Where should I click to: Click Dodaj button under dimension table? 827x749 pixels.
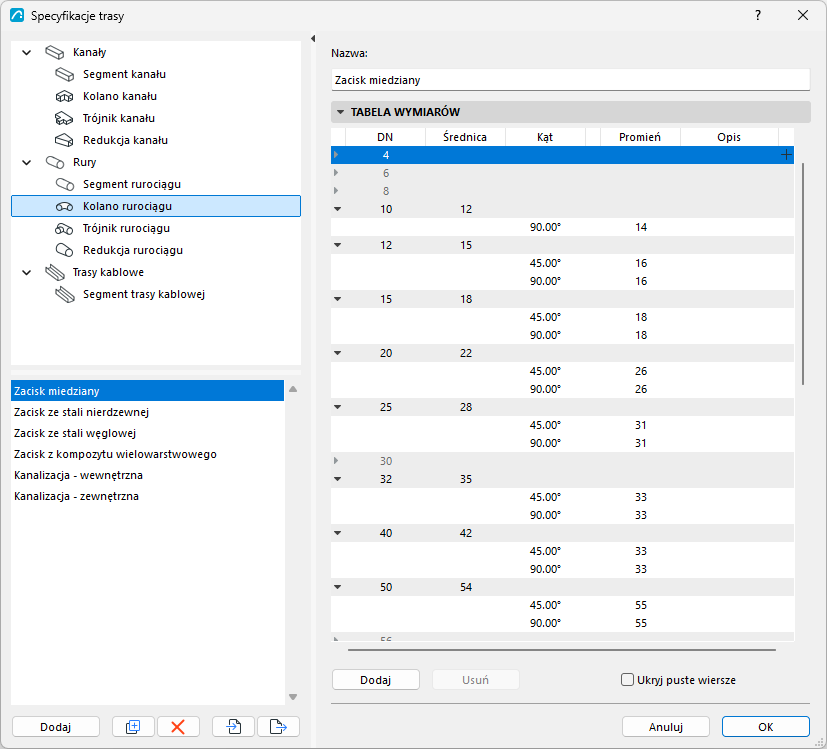[x=376, y=680]
